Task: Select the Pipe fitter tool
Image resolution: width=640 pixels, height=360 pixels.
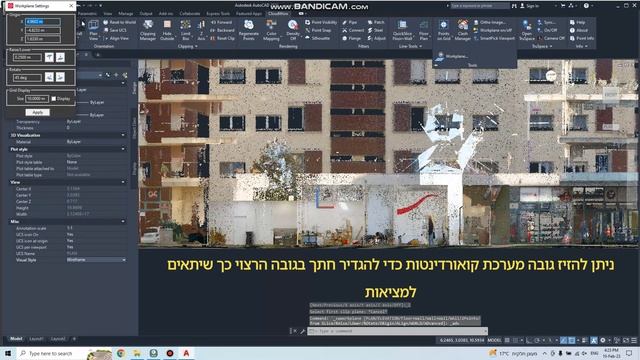Action: pyautogui.click(x=349, y=22)
